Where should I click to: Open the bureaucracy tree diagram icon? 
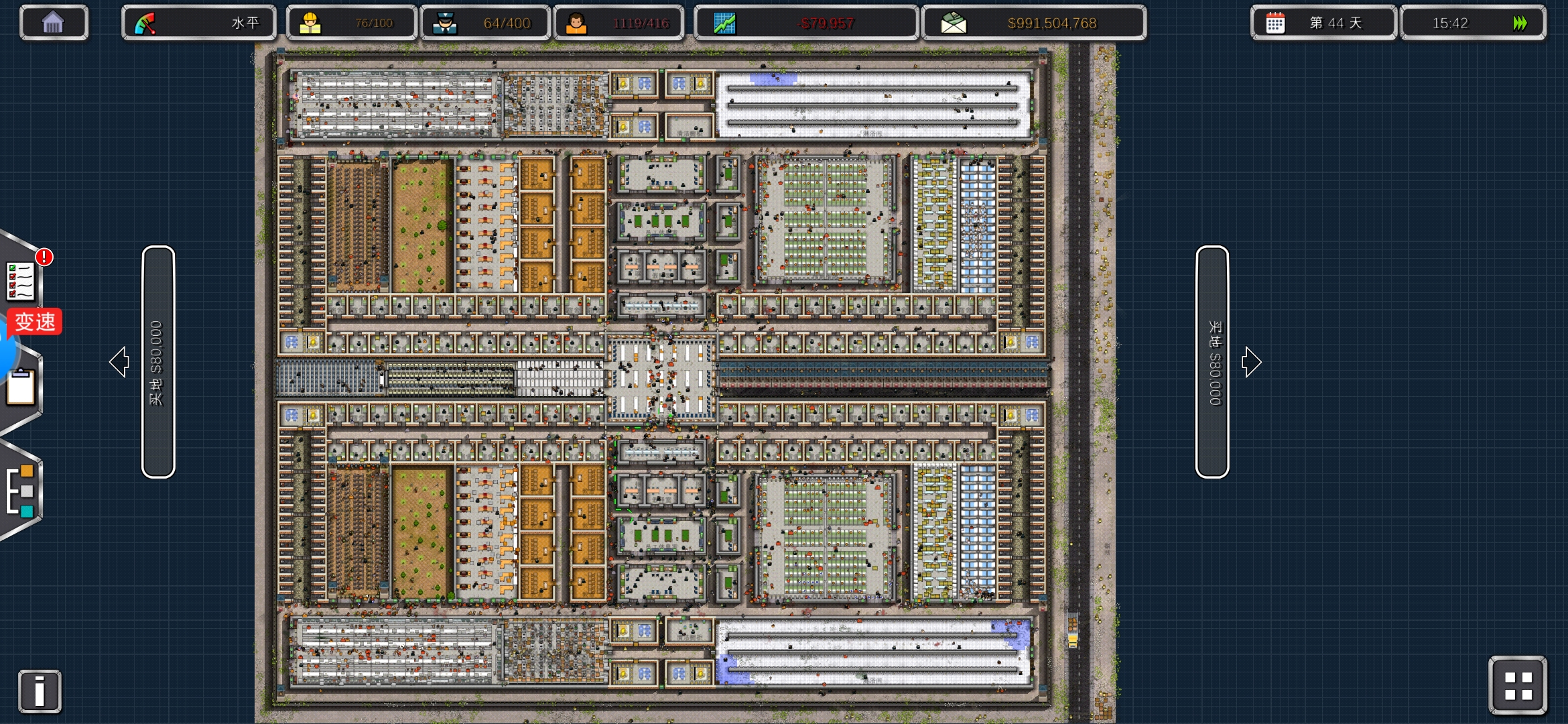(x=20, y=491)
